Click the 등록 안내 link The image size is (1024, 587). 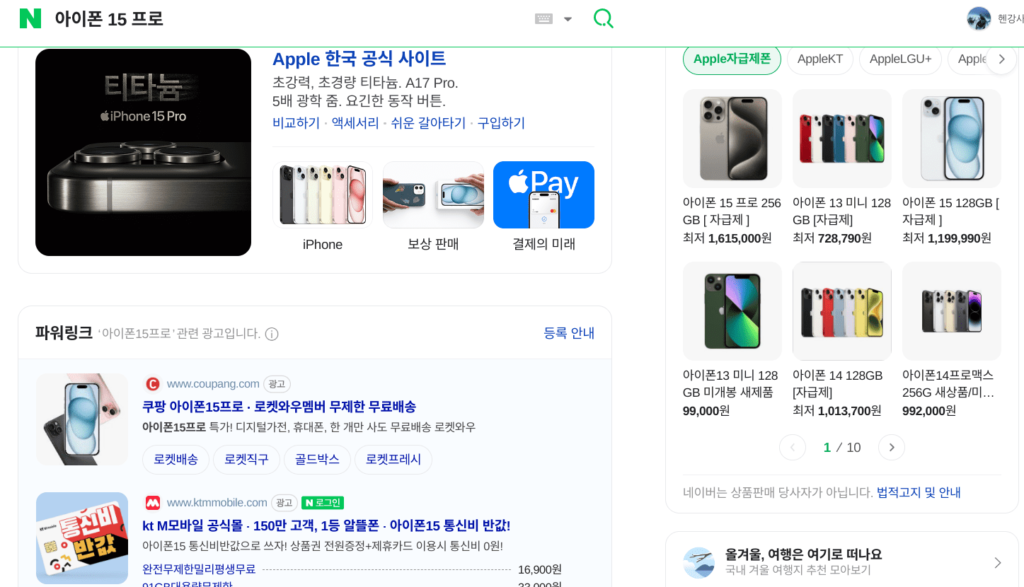pyautogui.click(x=569, y=333)
